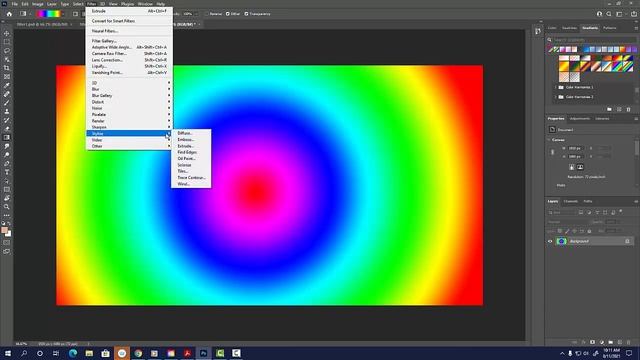640x360 pixels.
Task: Open the collapsed panel icon beside the canvas
Action: coord(538,31)
